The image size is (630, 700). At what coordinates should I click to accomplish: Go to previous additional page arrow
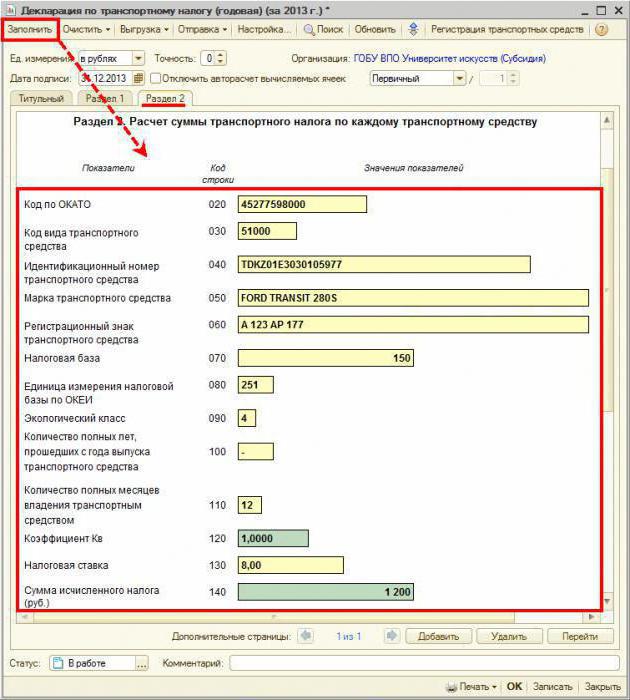point(306,636)
